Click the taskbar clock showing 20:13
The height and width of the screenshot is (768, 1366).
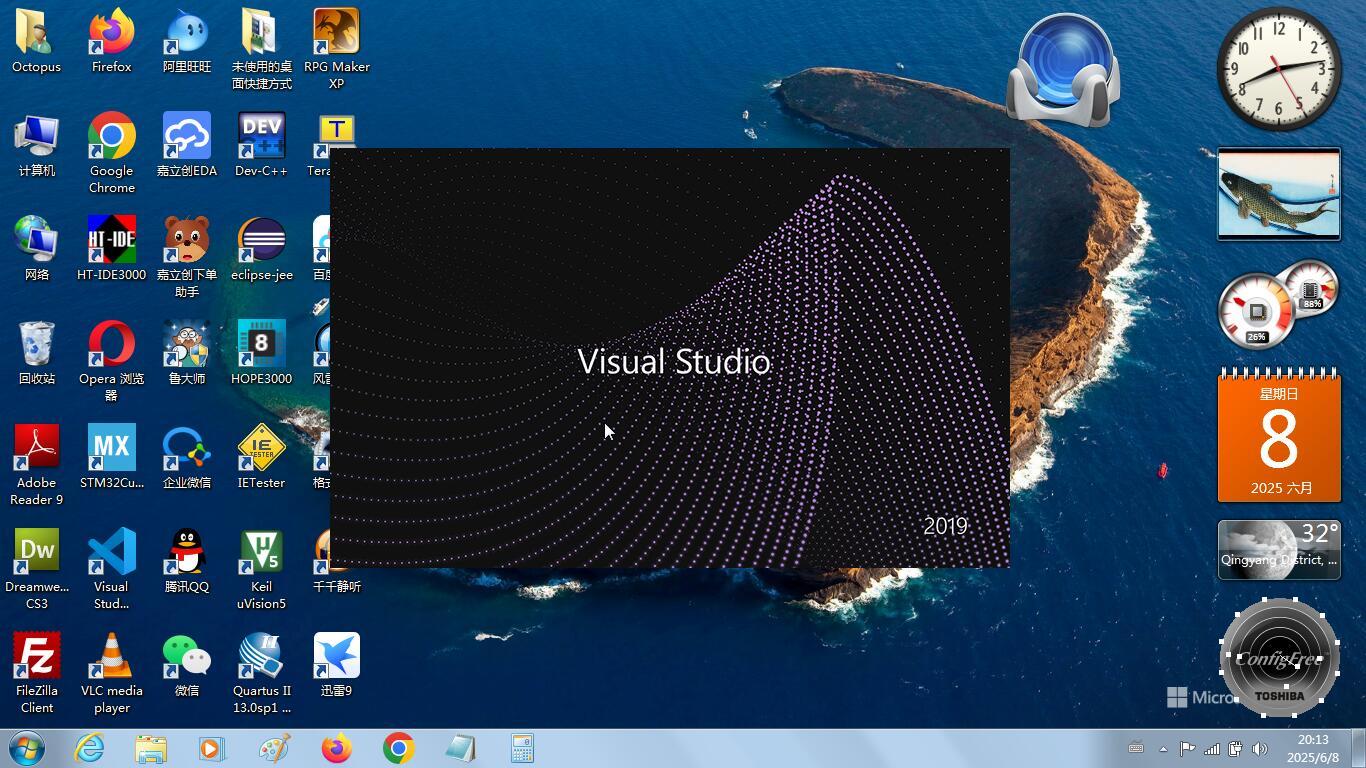click(x=1313, y=748)
